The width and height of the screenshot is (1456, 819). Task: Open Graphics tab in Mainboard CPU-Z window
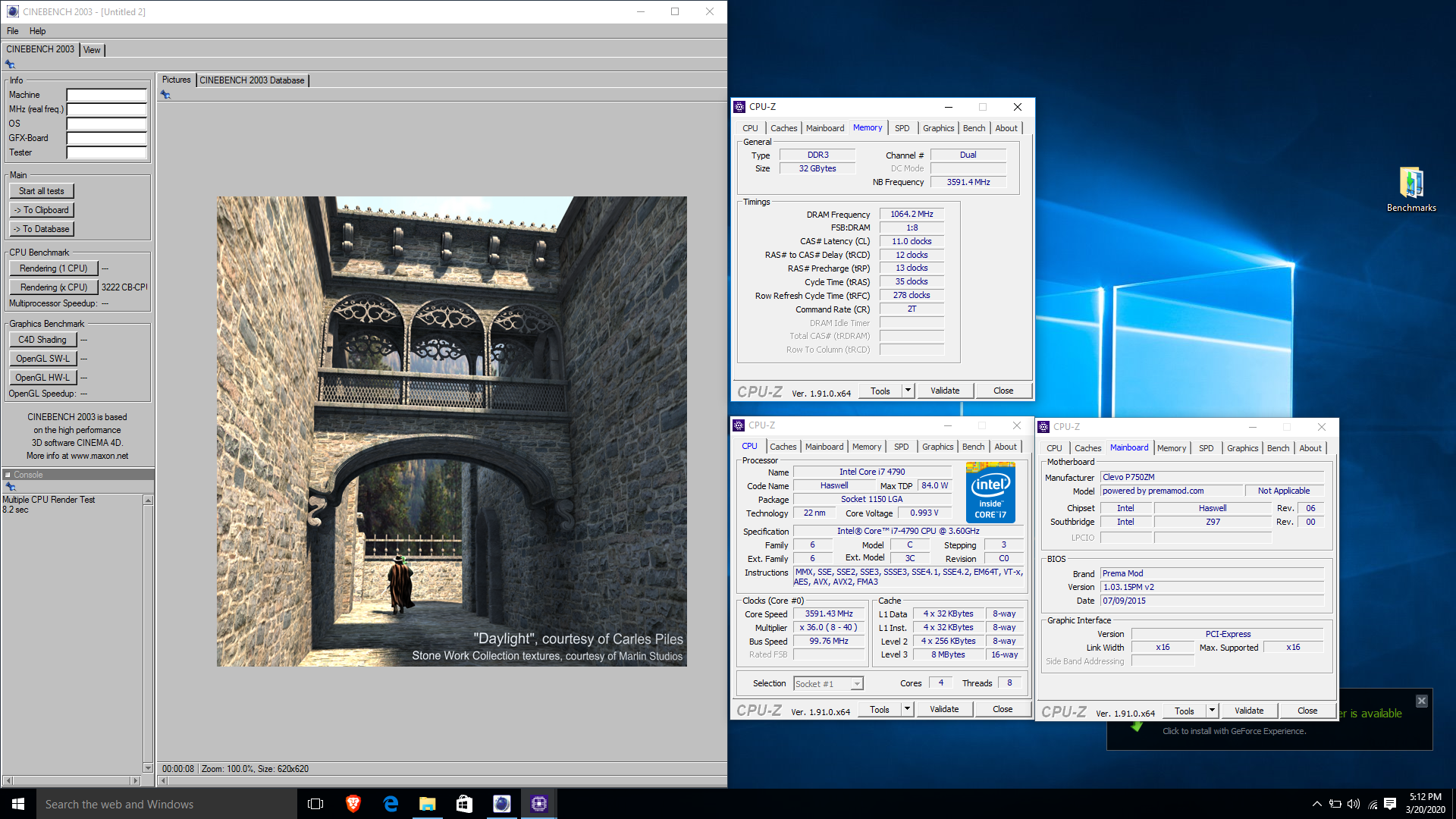pyautogui.click(x=1242, y=448)
